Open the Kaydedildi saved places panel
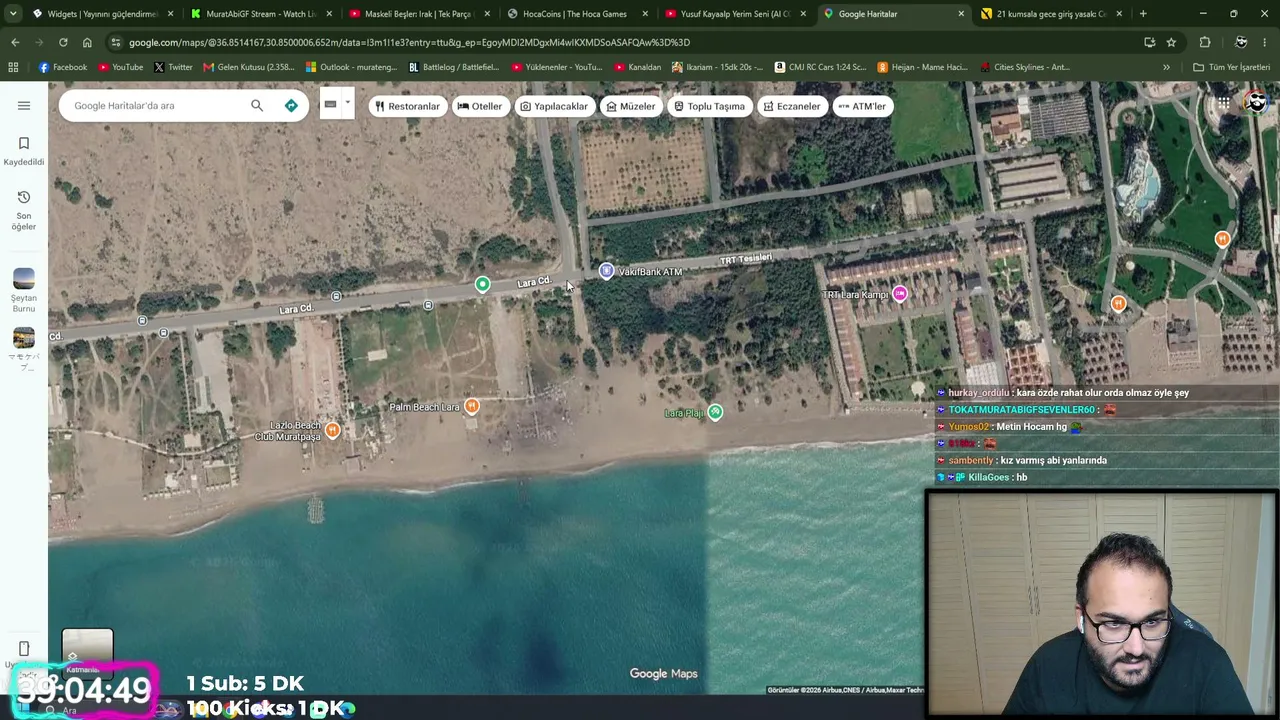 [x=24, y=151]
